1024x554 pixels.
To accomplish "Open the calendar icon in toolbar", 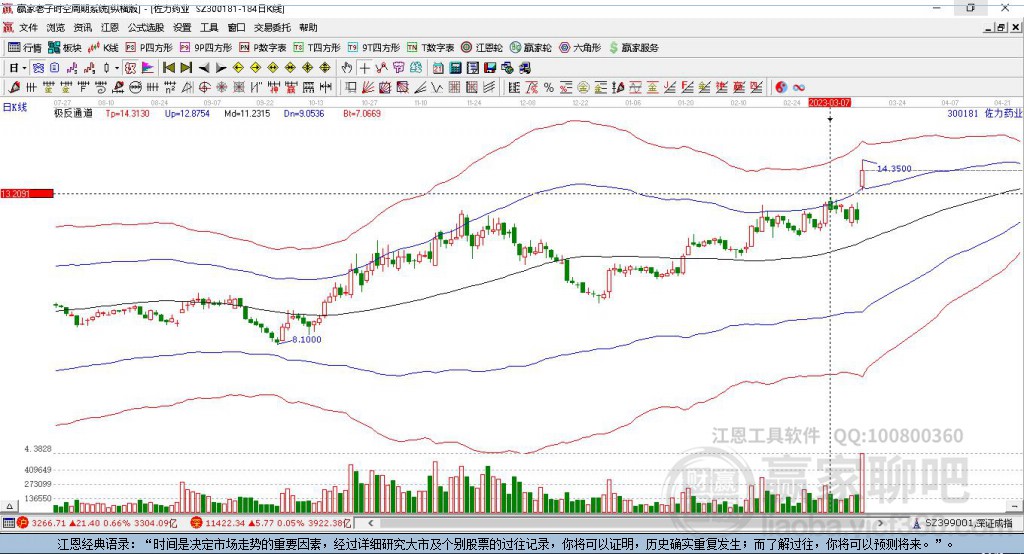I will coord(438,68).
